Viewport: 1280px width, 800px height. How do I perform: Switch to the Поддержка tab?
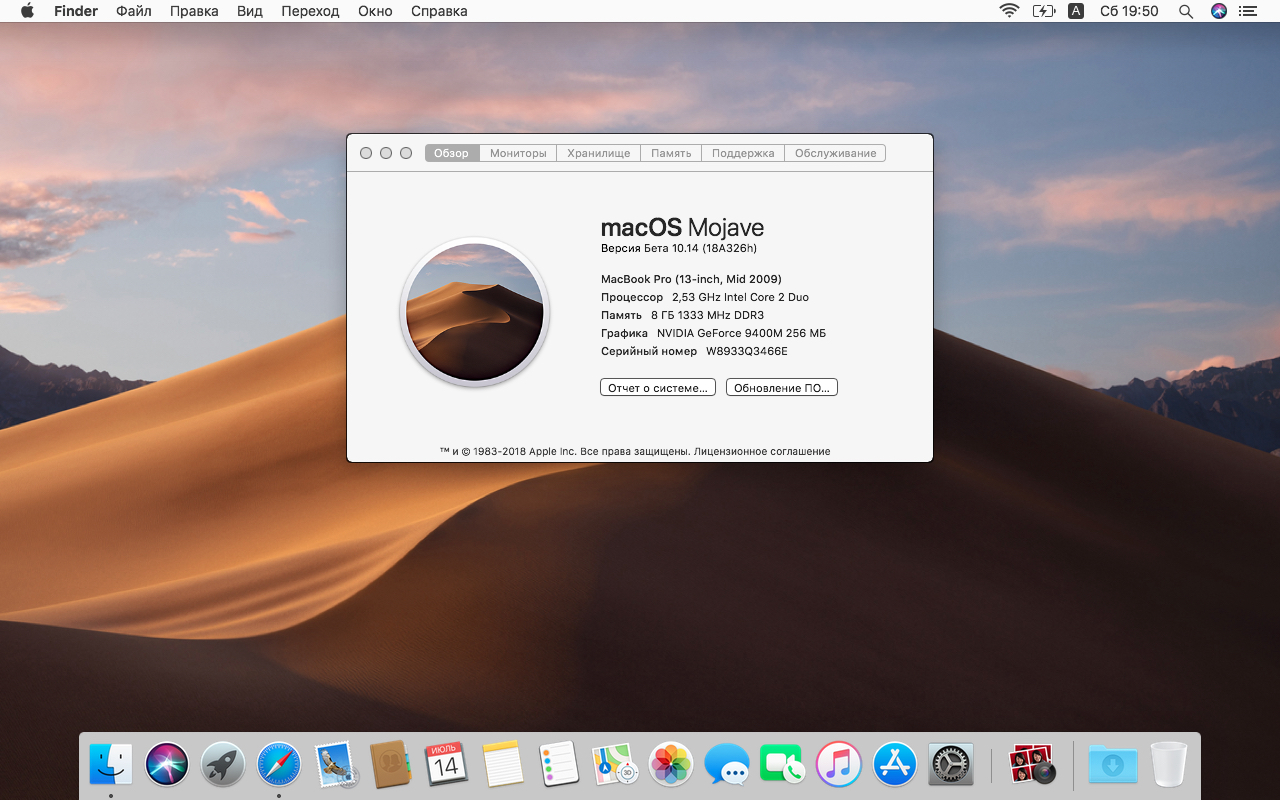click(743, 153)
